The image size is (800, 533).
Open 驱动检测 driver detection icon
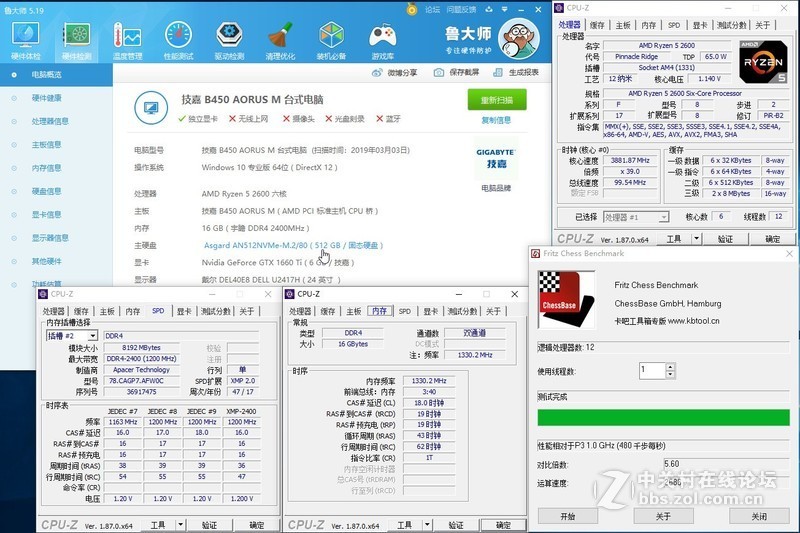pos(230,40)
